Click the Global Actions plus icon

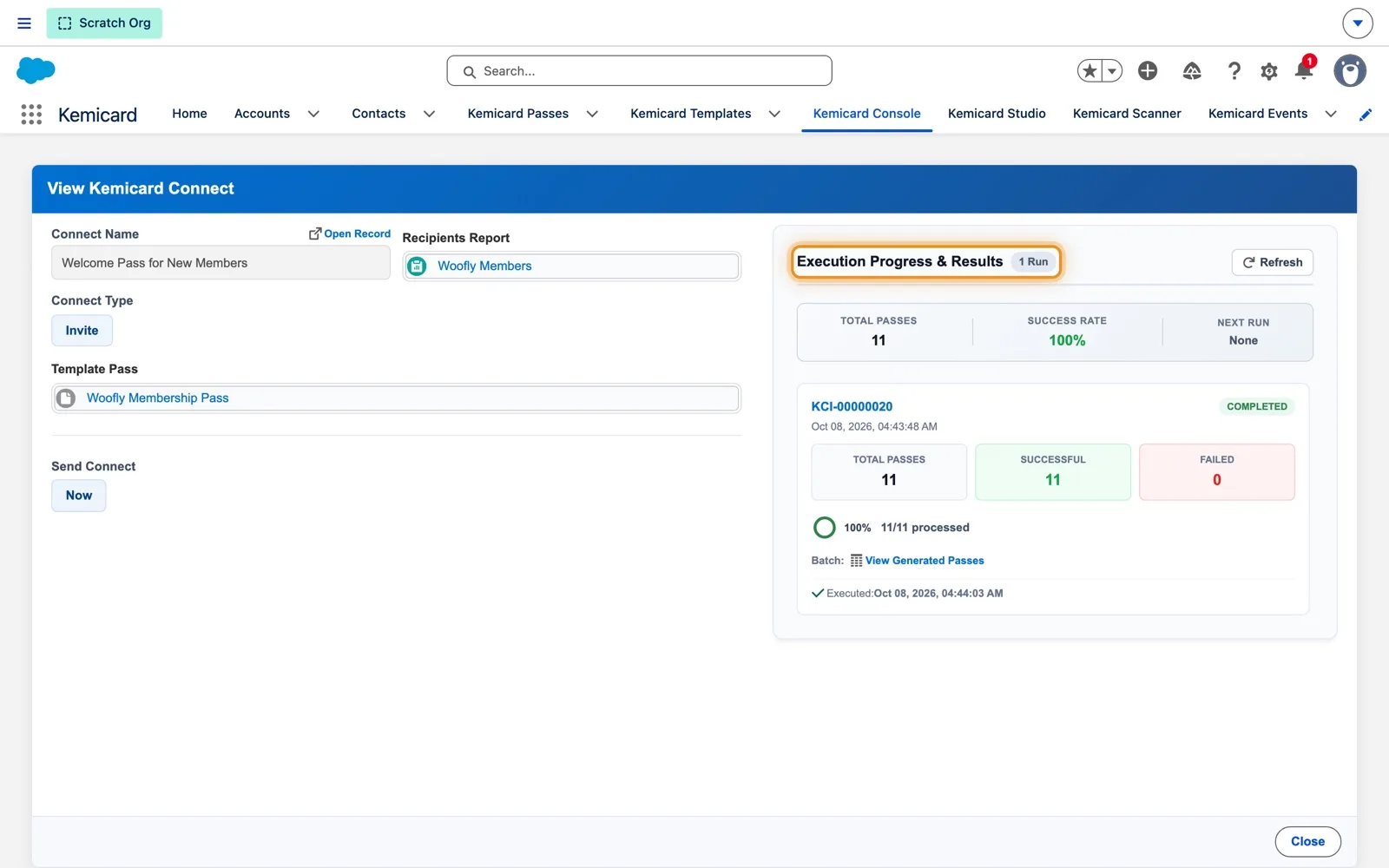[1148, 71]
